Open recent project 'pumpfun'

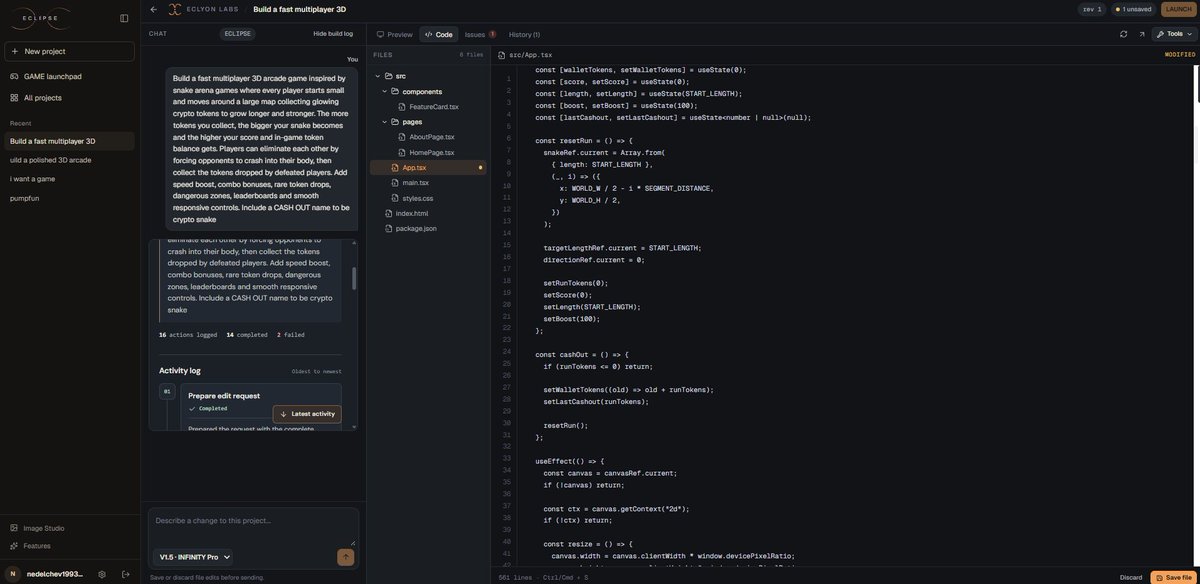[x=69, y=198]
